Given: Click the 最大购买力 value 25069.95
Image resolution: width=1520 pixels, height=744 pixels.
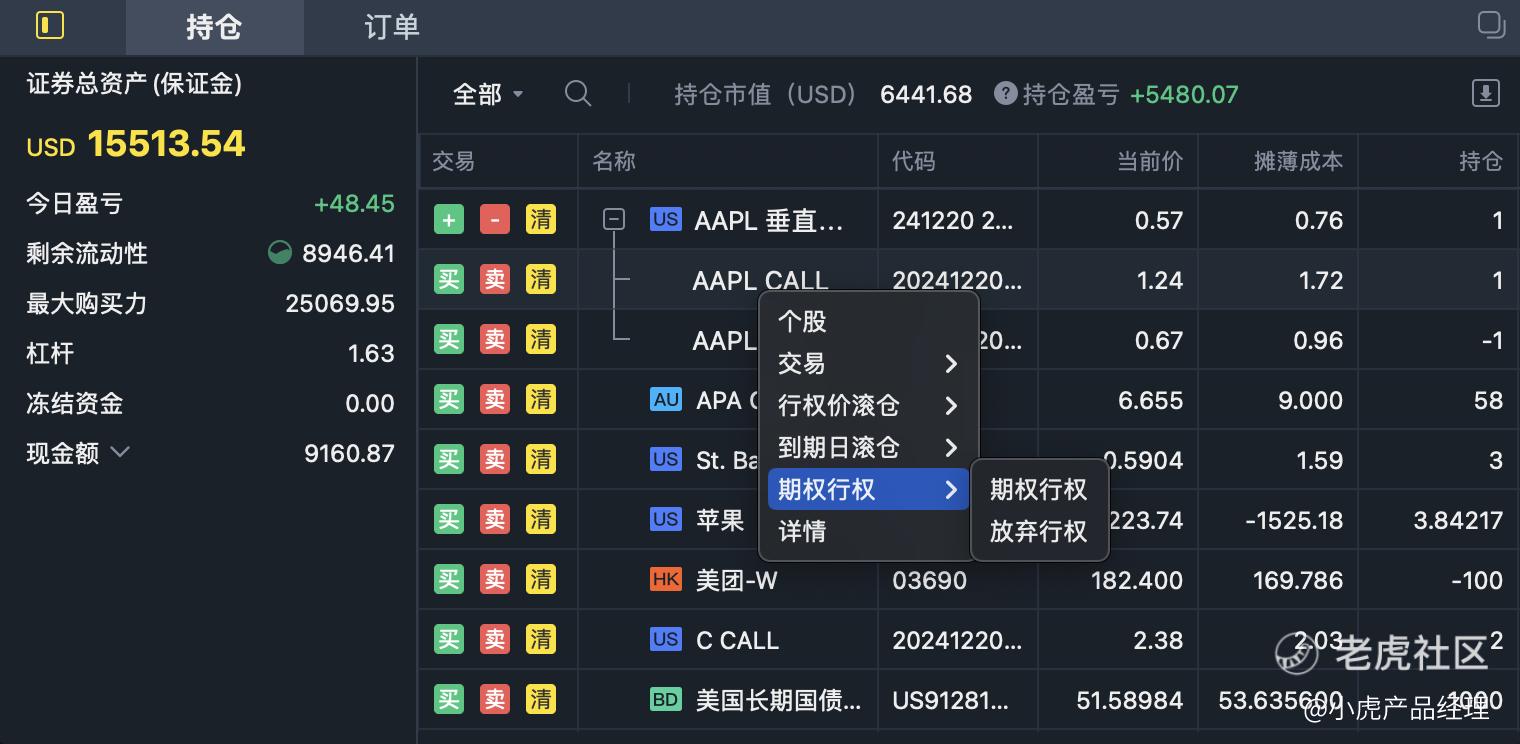Looking at the screenshot, I should pyautogui.click(x=340, y=303).
